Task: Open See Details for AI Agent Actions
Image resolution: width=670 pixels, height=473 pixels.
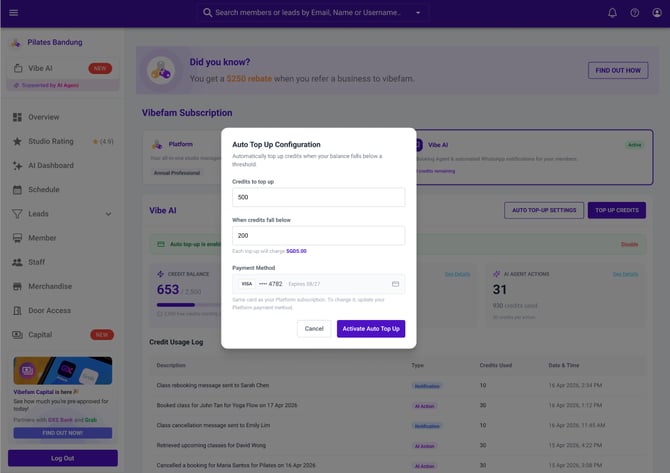Action: [x=625, y=274]
